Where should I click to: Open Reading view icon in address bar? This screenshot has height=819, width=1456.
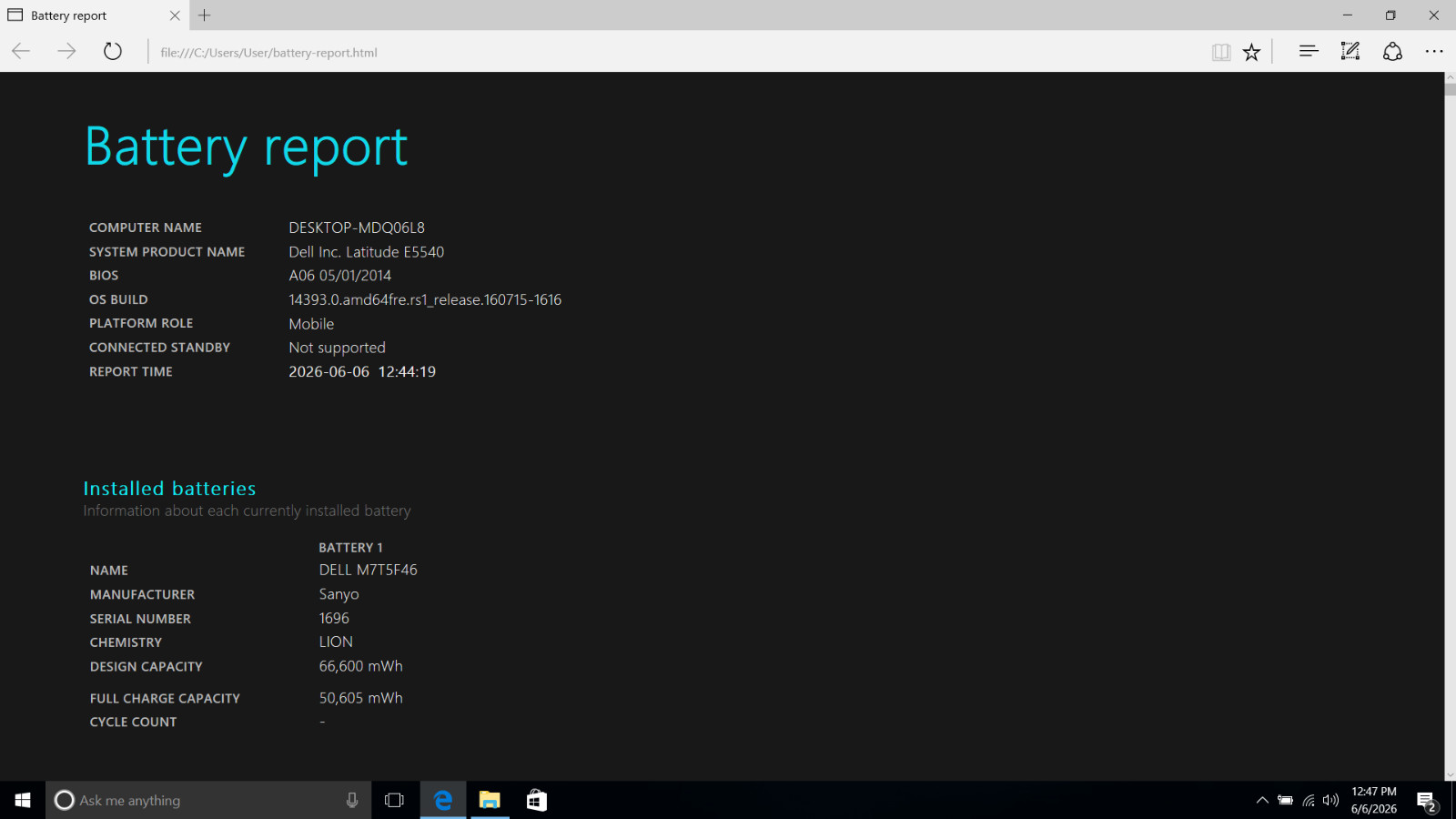[1221, 52]
